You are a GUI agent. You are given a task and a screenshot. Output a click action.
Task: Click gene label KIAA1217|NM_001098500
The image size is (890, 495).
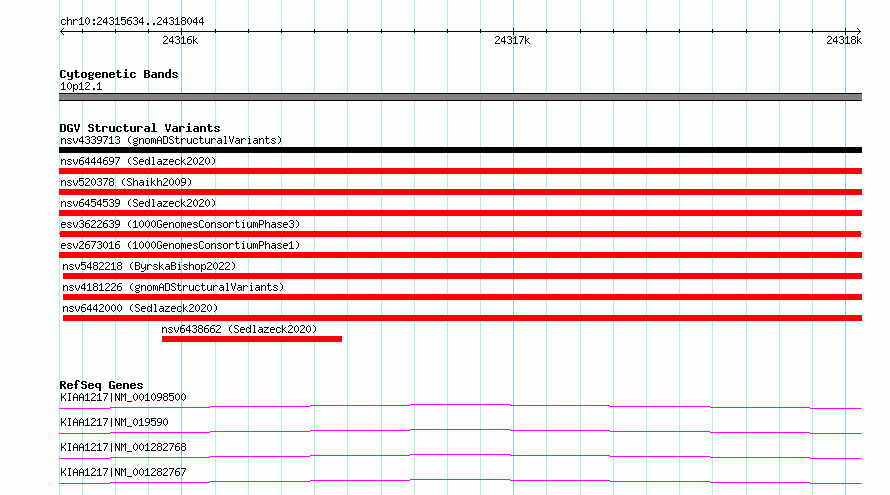(123, 397)
